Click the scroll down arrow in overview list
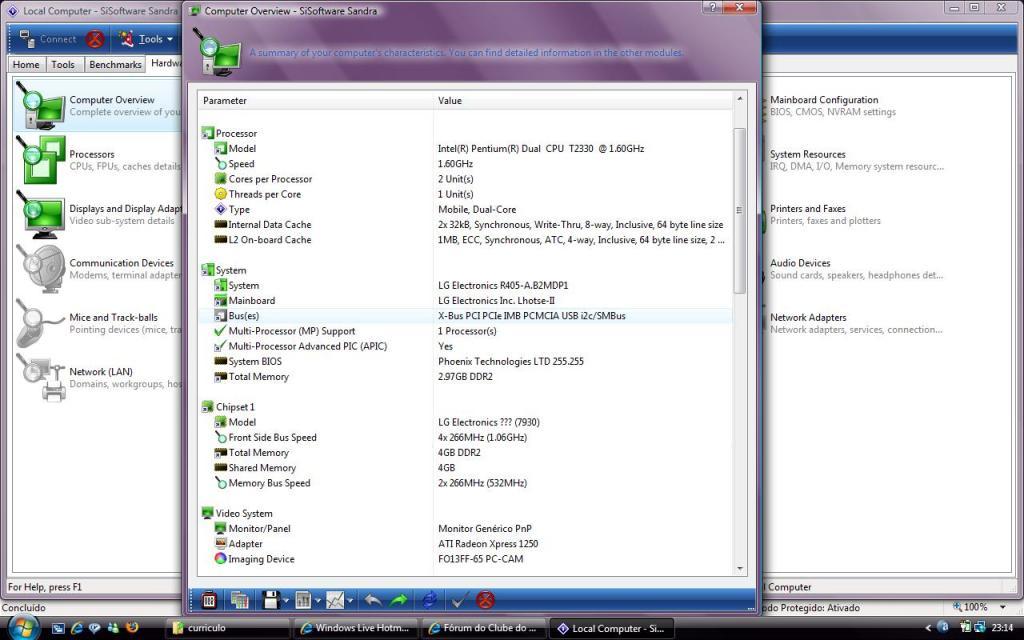 tap(740, 568)
